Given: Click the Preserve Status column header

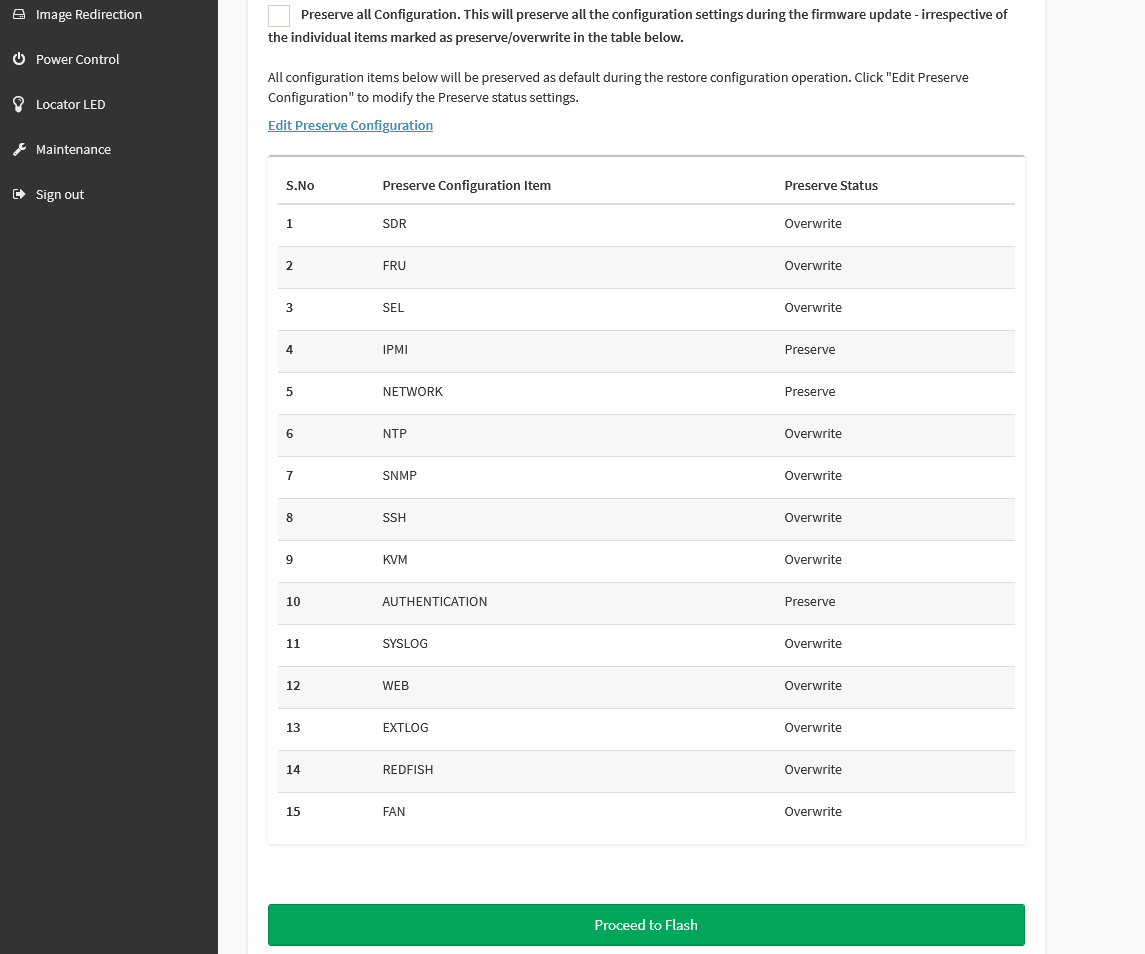Looking at the screenshot, I should 830,186.
